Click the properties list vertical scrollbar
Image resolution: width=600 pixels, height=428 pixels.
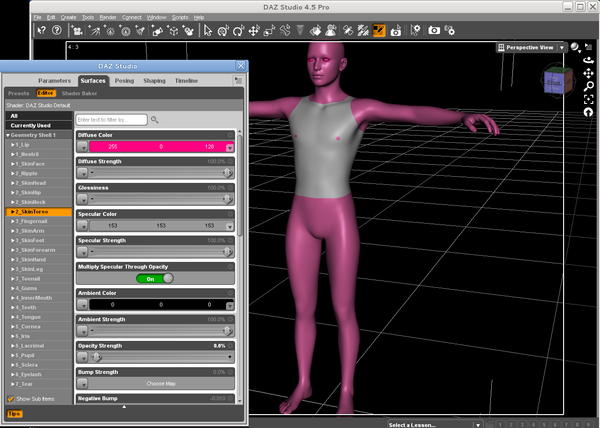click(240, 184)
